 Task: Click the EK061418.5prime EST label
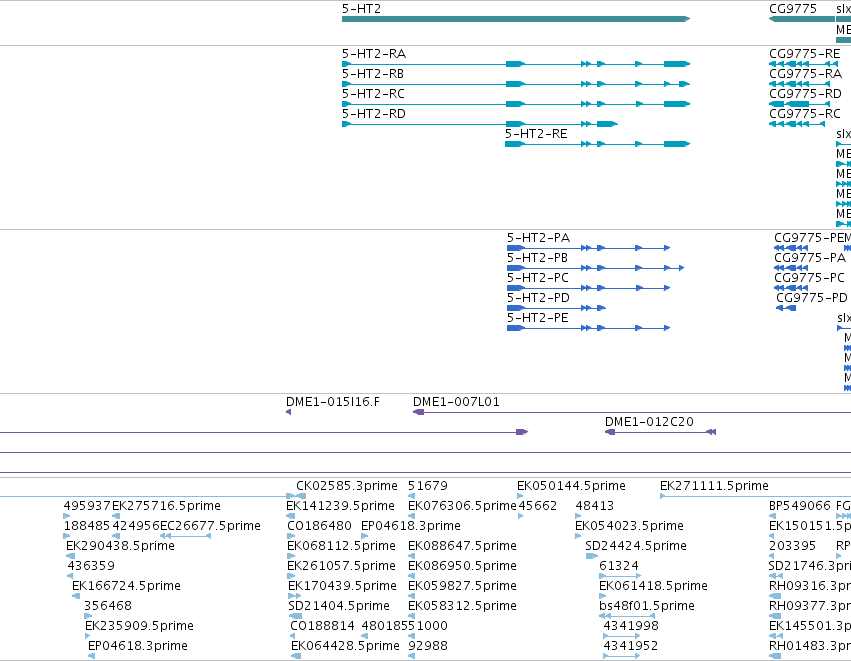coord(653,587)
